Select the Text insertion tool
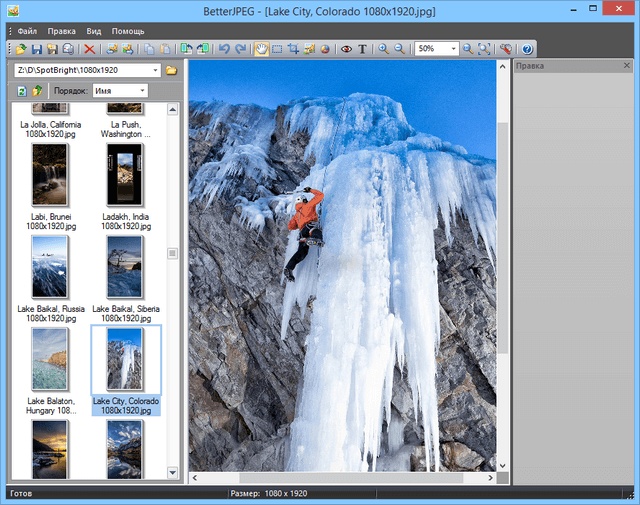 point(362,48)
